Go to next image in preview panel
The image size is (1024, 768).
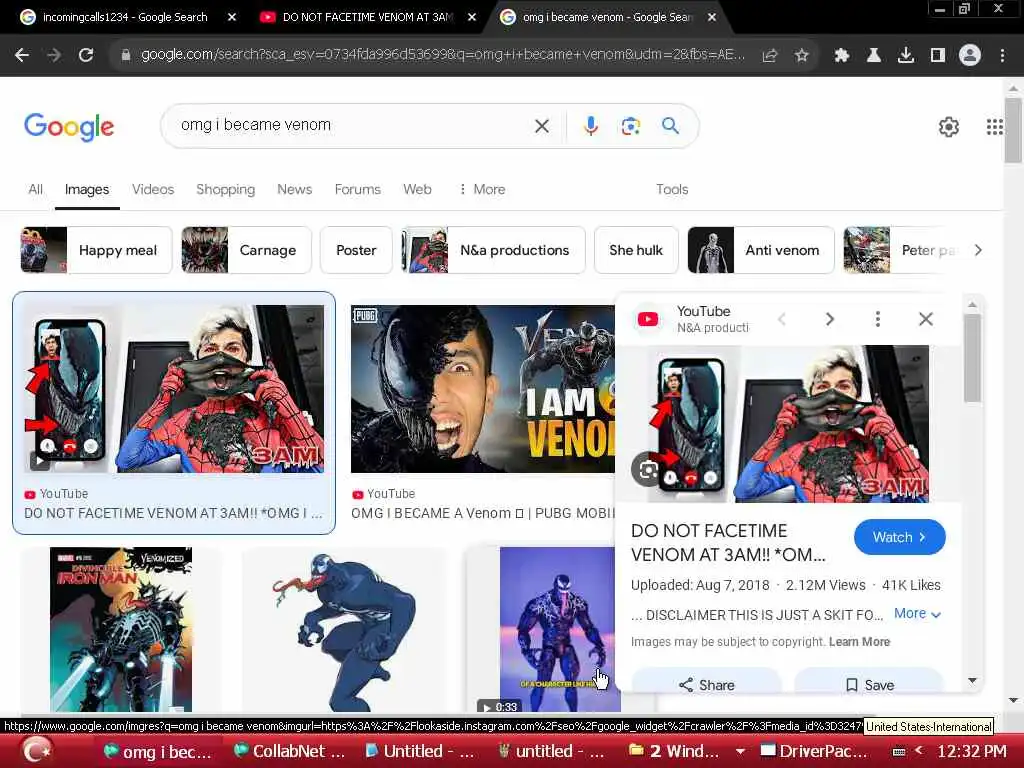click(x=830, y=319)
